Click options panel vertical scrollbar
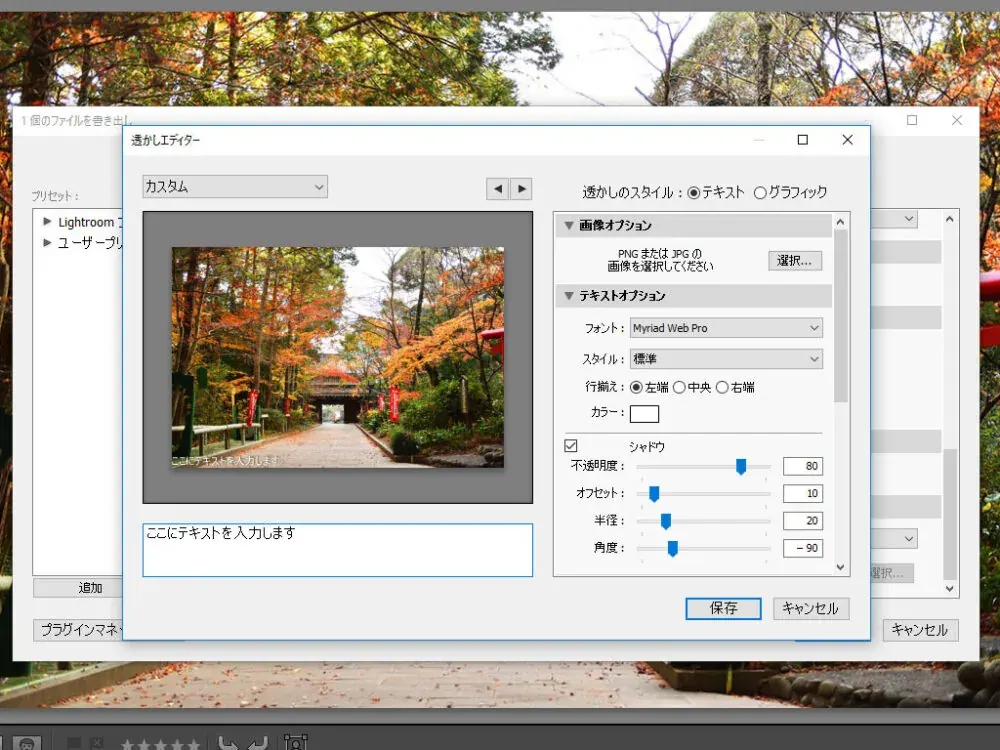 [x=841, y=317]
